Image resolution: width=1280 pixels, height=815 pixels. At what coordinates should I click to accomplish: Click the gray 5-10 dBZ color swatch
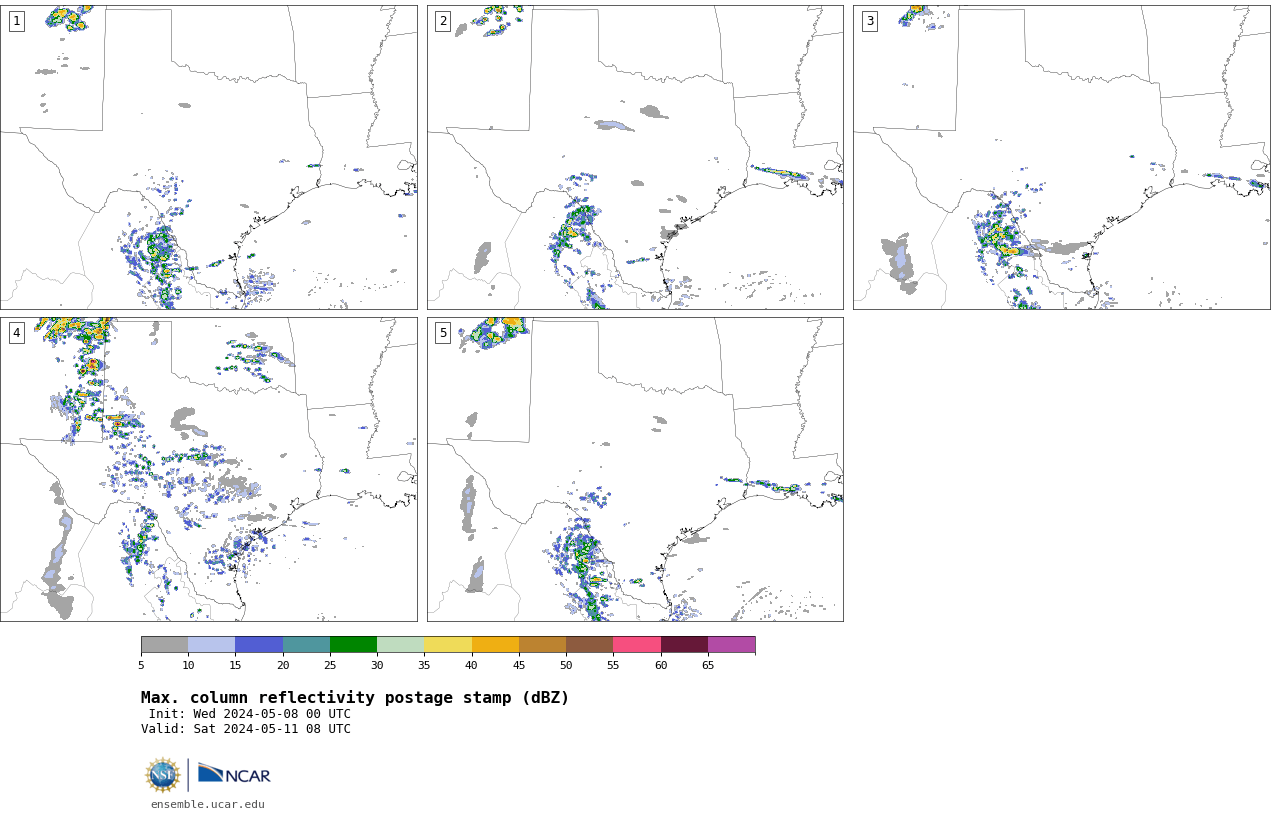(x=164, y=644)
